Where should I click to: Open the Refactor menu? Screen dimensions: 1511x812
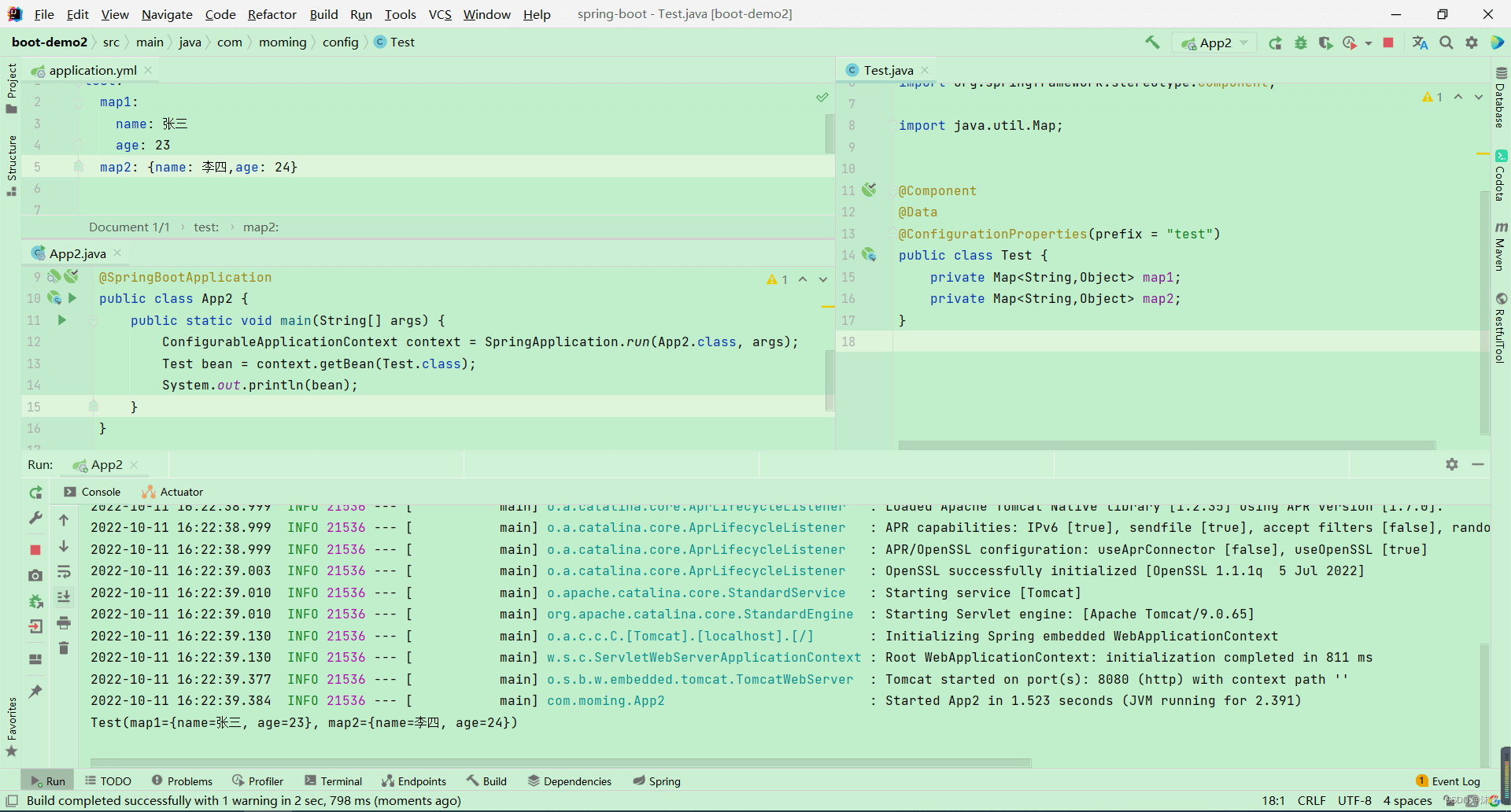272,14
